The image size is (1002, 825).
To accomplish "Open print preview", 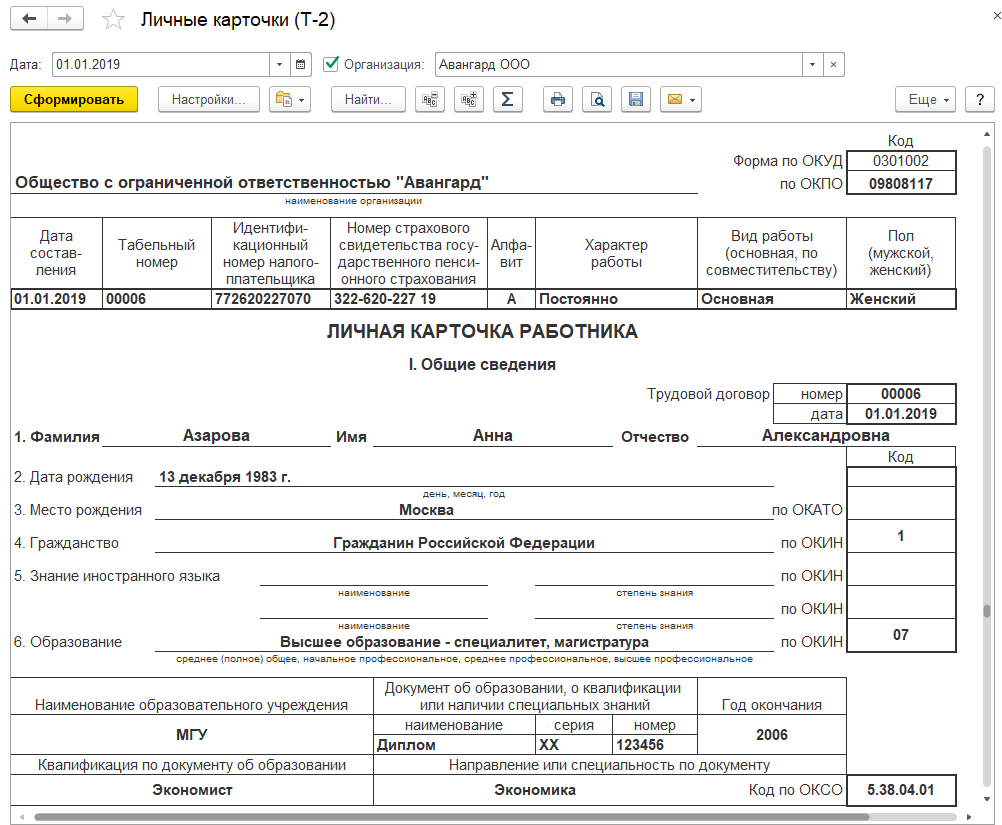I will 596,99.
